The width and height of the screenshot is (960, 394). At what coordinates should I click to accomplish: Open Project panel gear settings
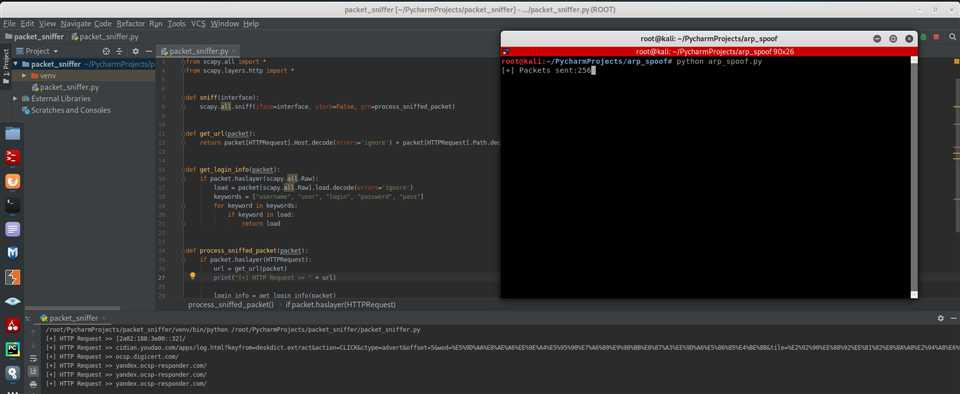click(x=136, y=51)
